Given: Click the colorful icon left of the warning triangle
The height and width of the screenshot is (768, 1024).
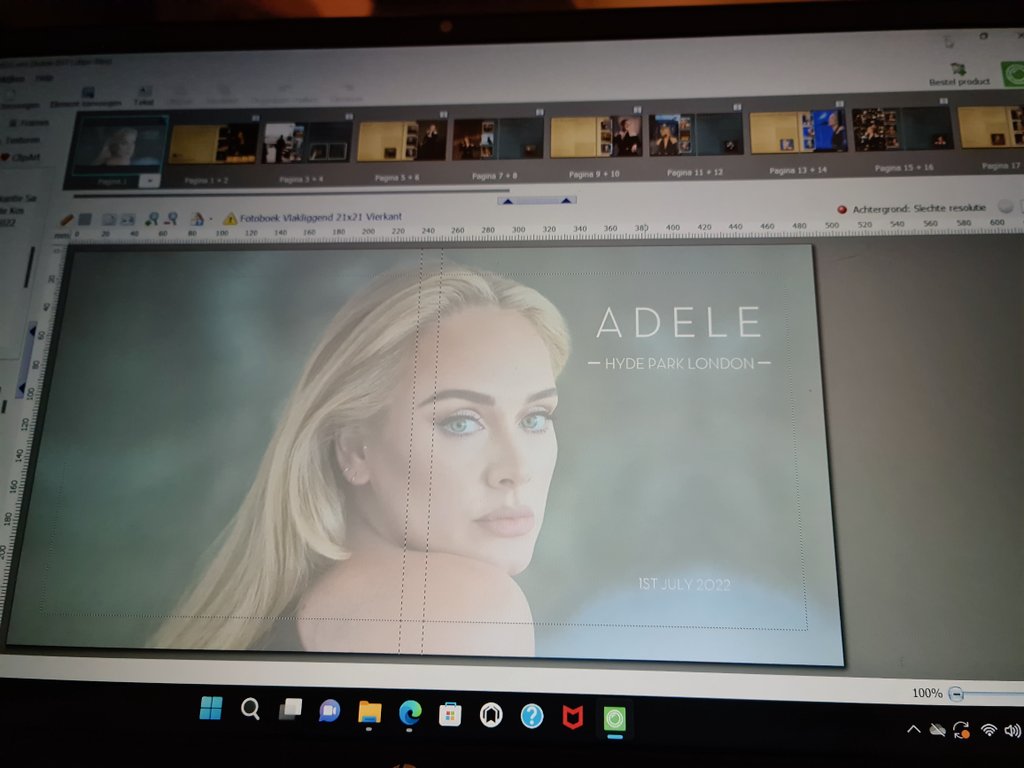Looking at the screenshot, I should tap(197, 219).
